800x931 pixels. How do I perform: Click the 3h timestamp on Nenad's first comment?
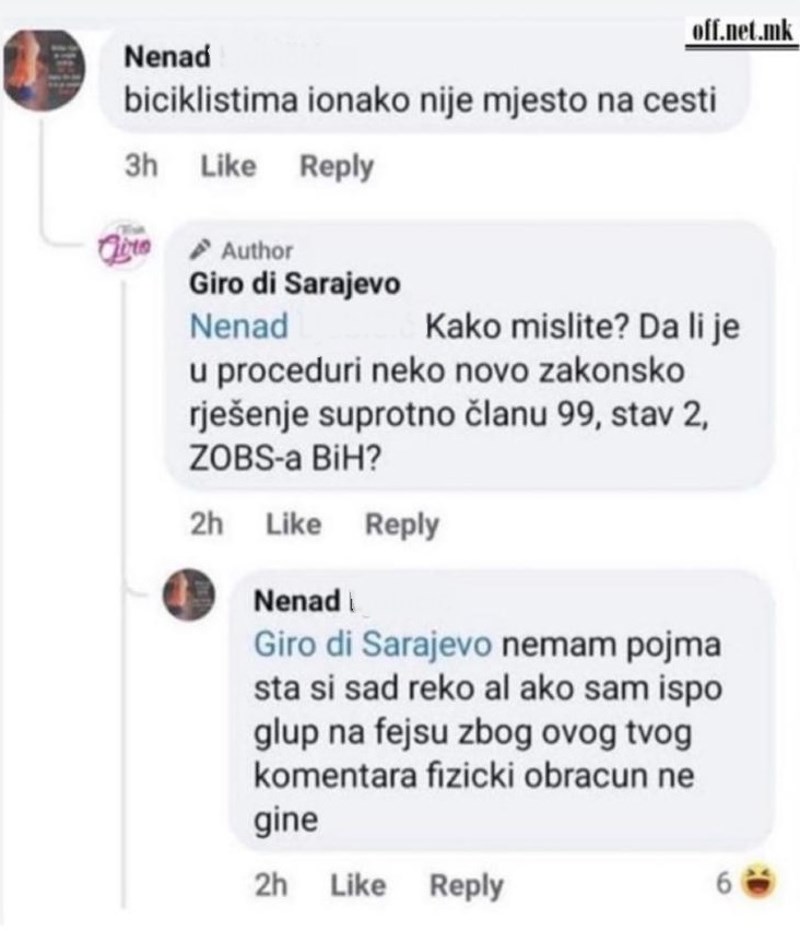[143, 166]
